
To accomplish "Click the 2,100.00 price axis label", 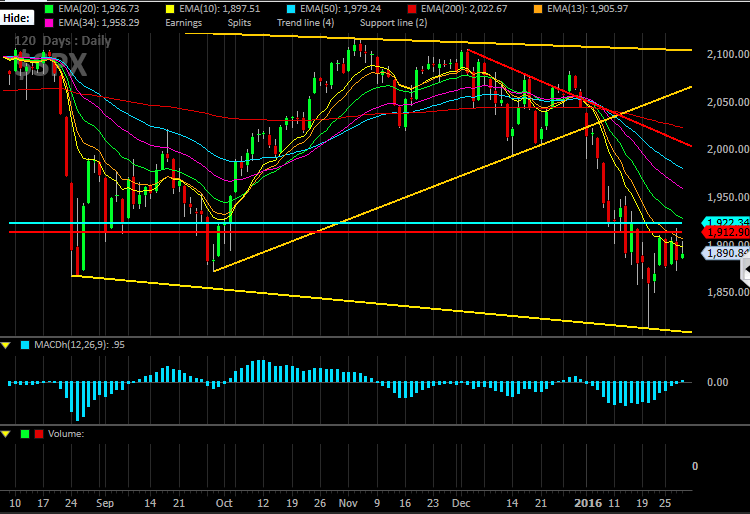I will [x=728, y=54].
